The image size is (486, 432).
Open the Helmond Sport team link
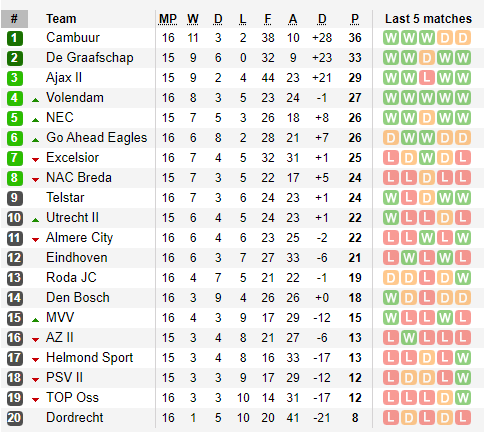[89, 358]
